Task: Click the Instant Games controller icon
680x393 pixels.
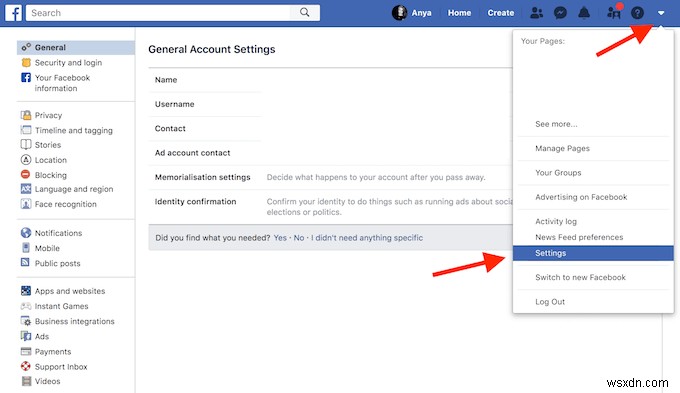Action: tap(26, 306)
